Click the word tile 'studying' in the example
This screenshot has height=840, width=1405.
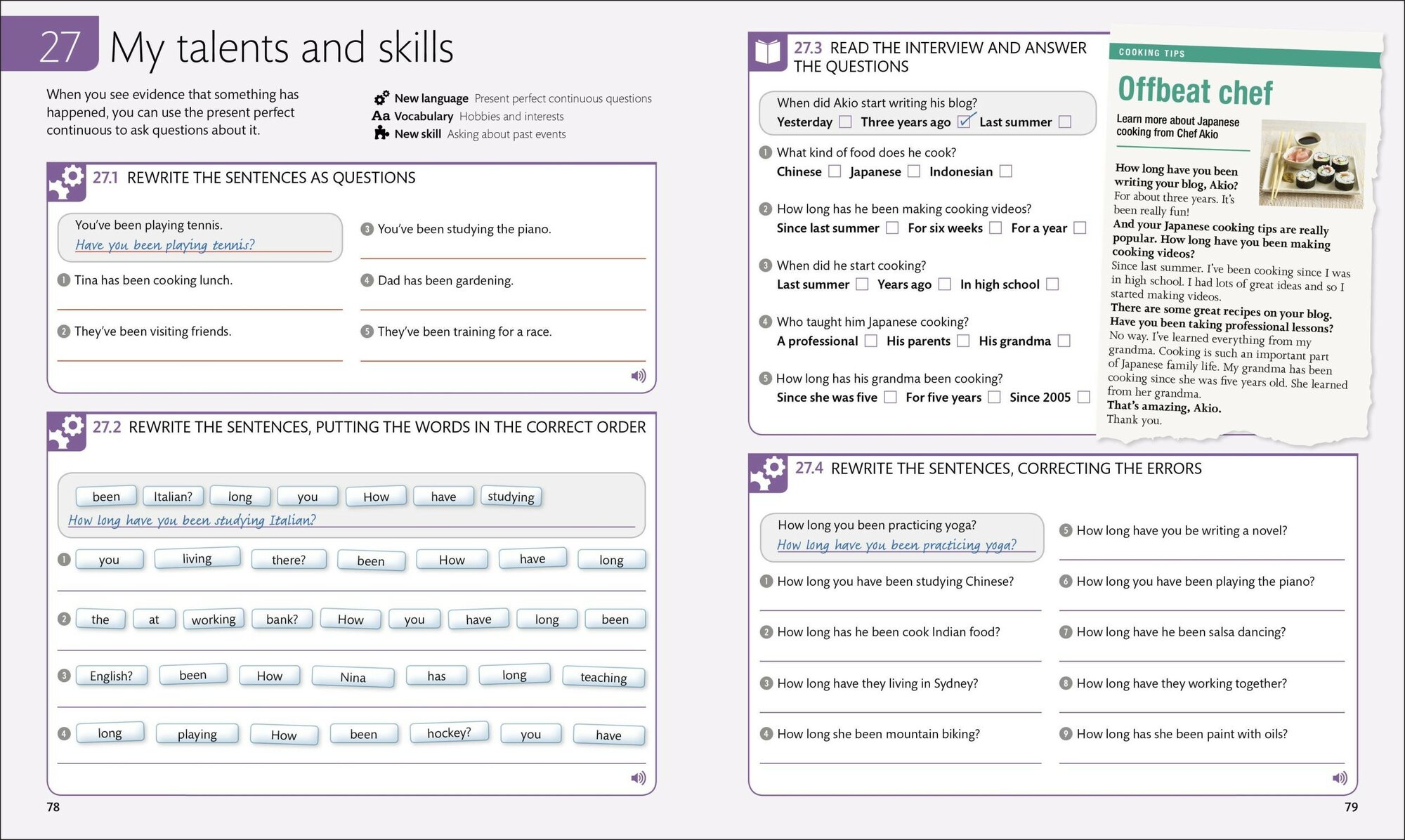(511, 497)
